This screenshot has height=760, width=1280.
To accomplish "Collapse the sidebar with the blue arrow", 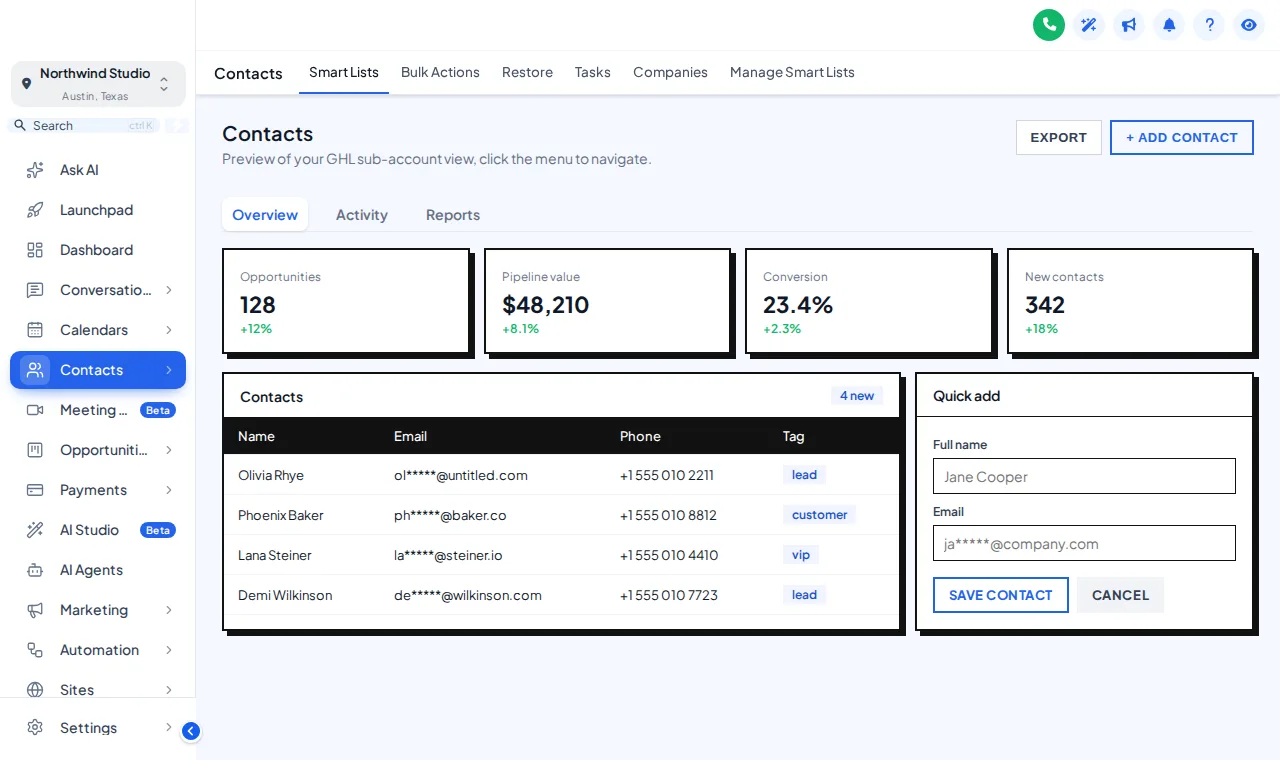I will pos(191,731).
